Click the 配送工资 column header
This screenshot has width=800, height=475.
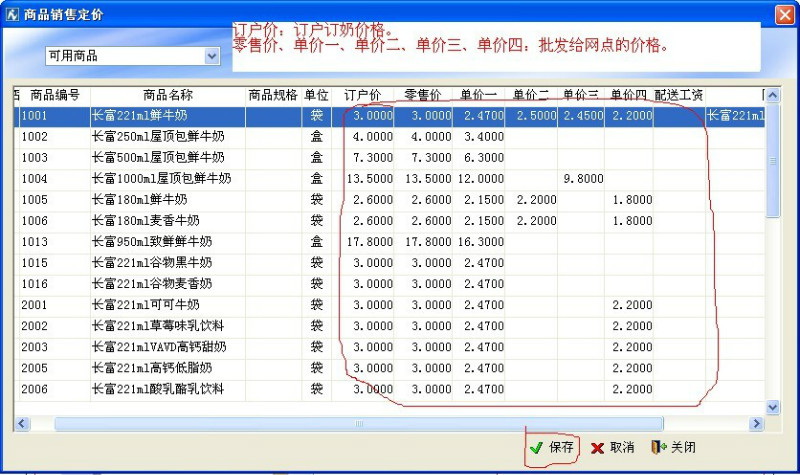tap(679, 95)
